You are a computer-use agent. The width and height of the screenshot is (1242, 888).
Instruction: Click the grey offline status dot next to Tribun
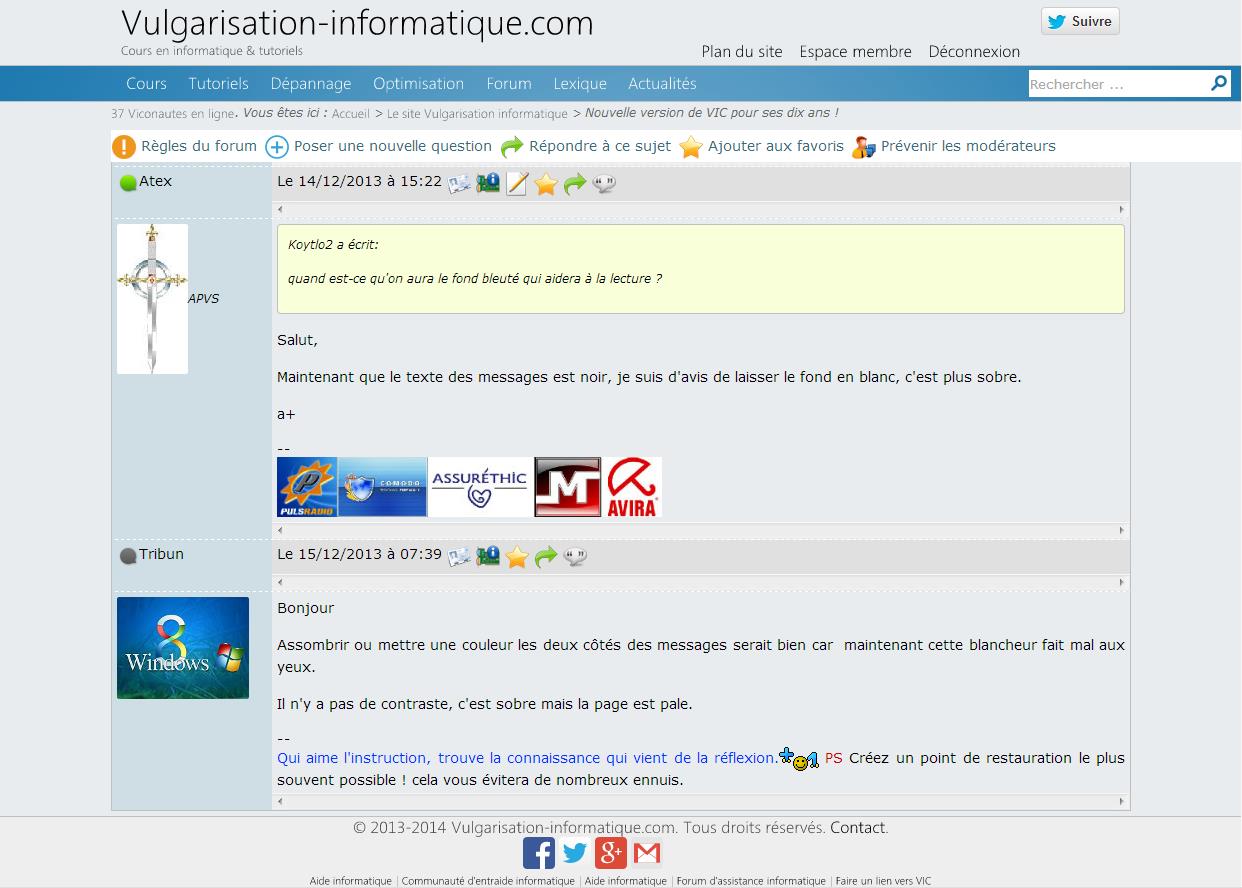pos(128,556)
